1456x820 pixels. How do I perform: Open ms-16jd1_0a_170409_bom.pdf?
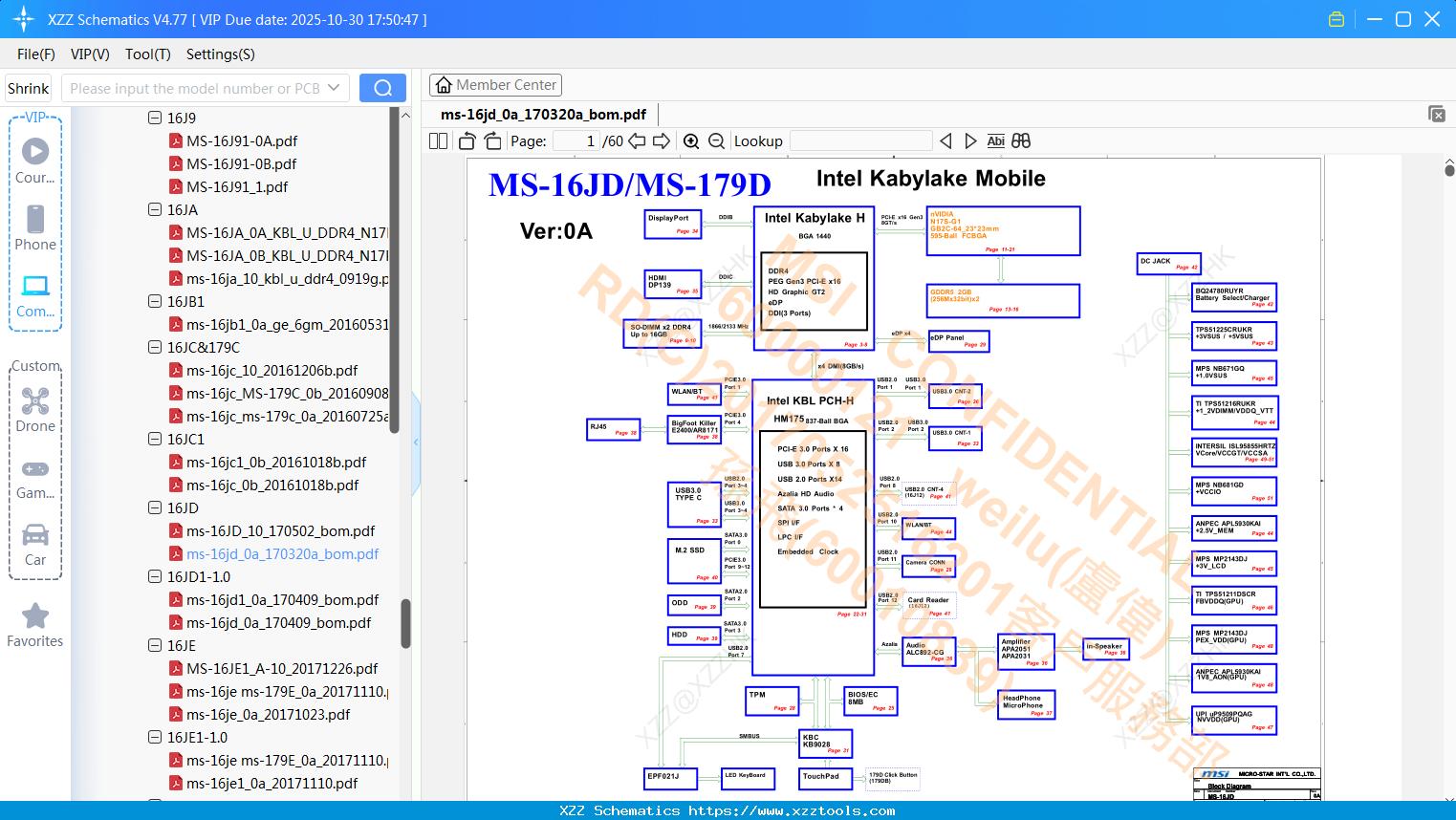tap(283, 599)
